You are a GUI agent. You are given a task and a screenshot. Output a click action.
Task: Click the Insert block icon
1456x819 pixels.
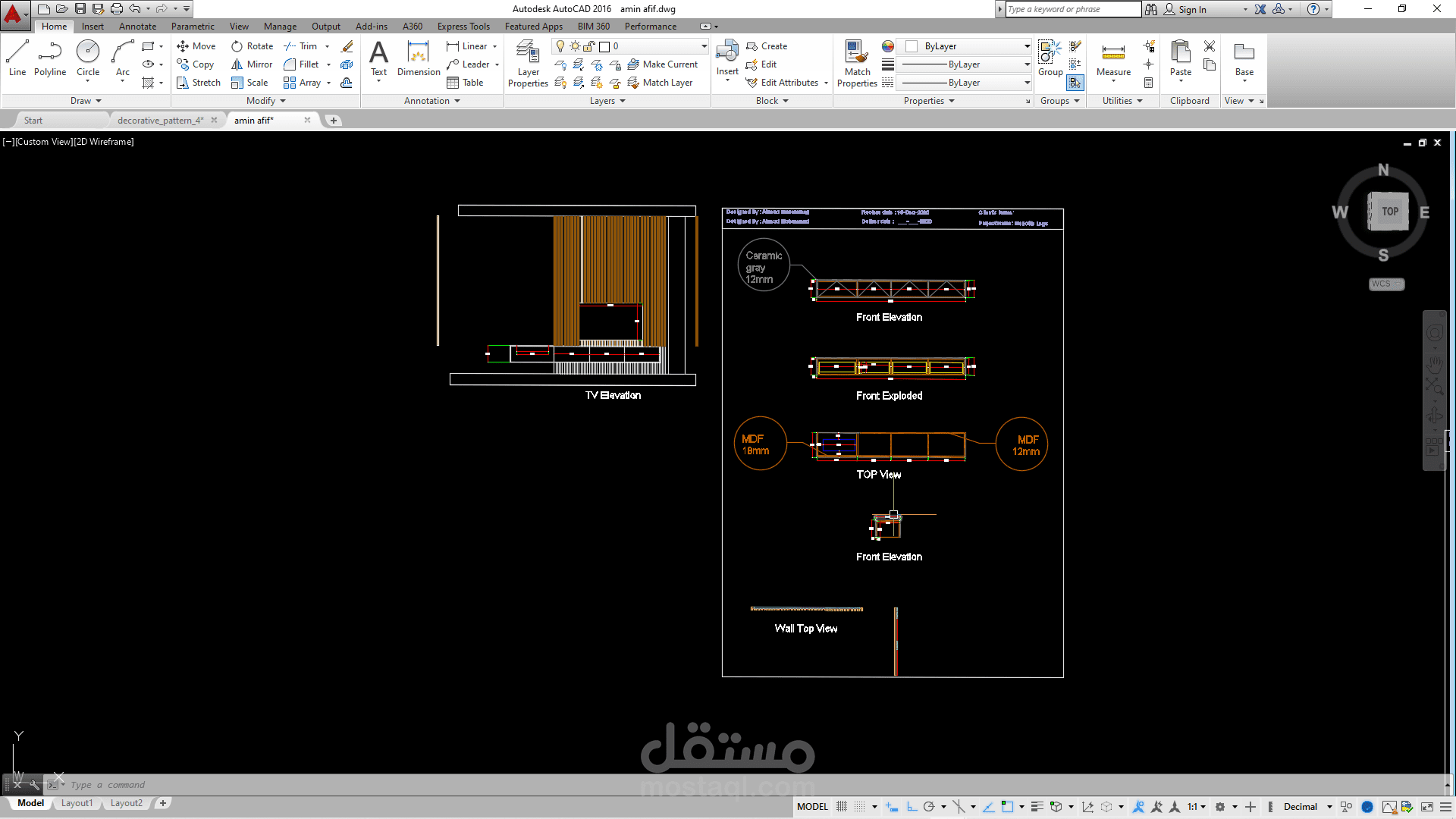[x=727, y=53]
